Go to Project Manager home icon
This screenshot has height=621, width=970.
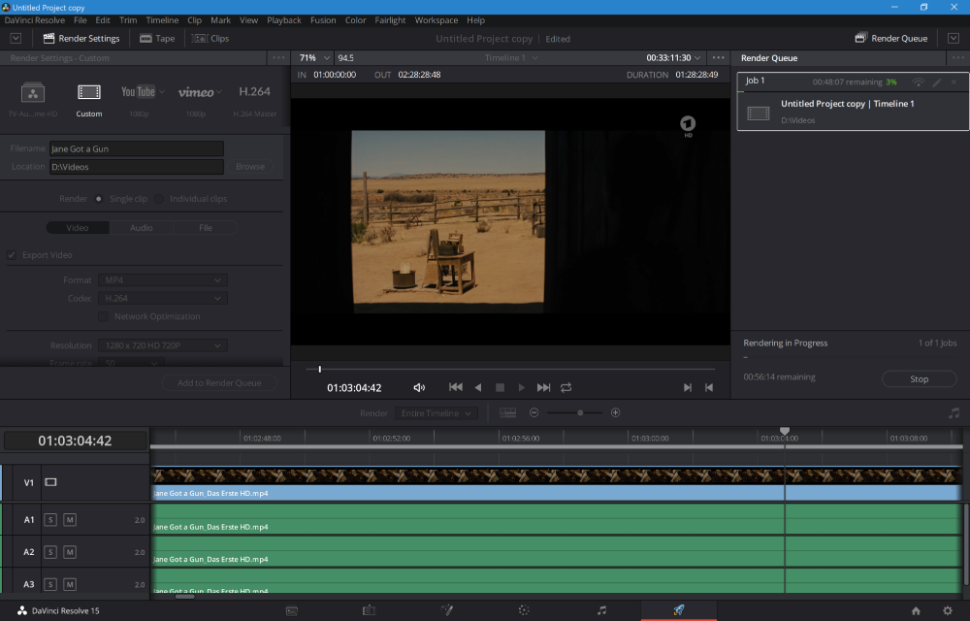tap(916, 610)
